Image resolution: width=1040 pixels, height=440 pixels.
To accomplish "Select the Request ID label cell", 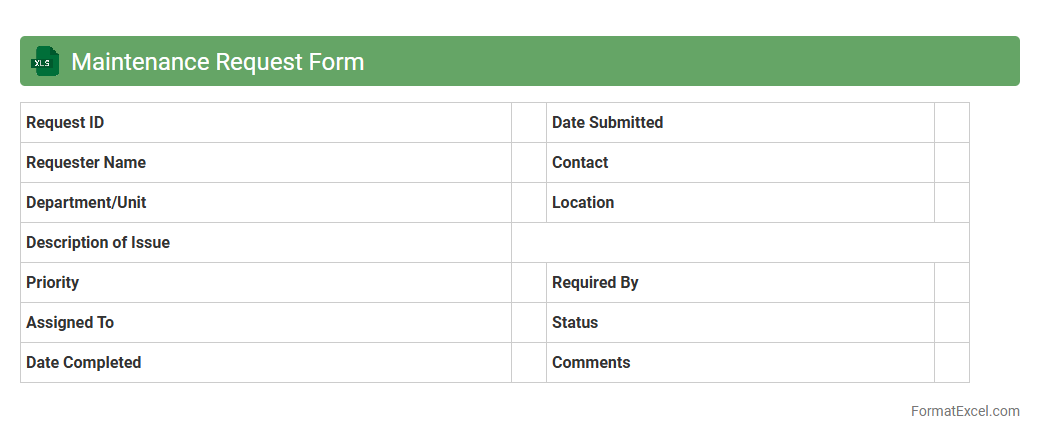I will tap(265, 123).
